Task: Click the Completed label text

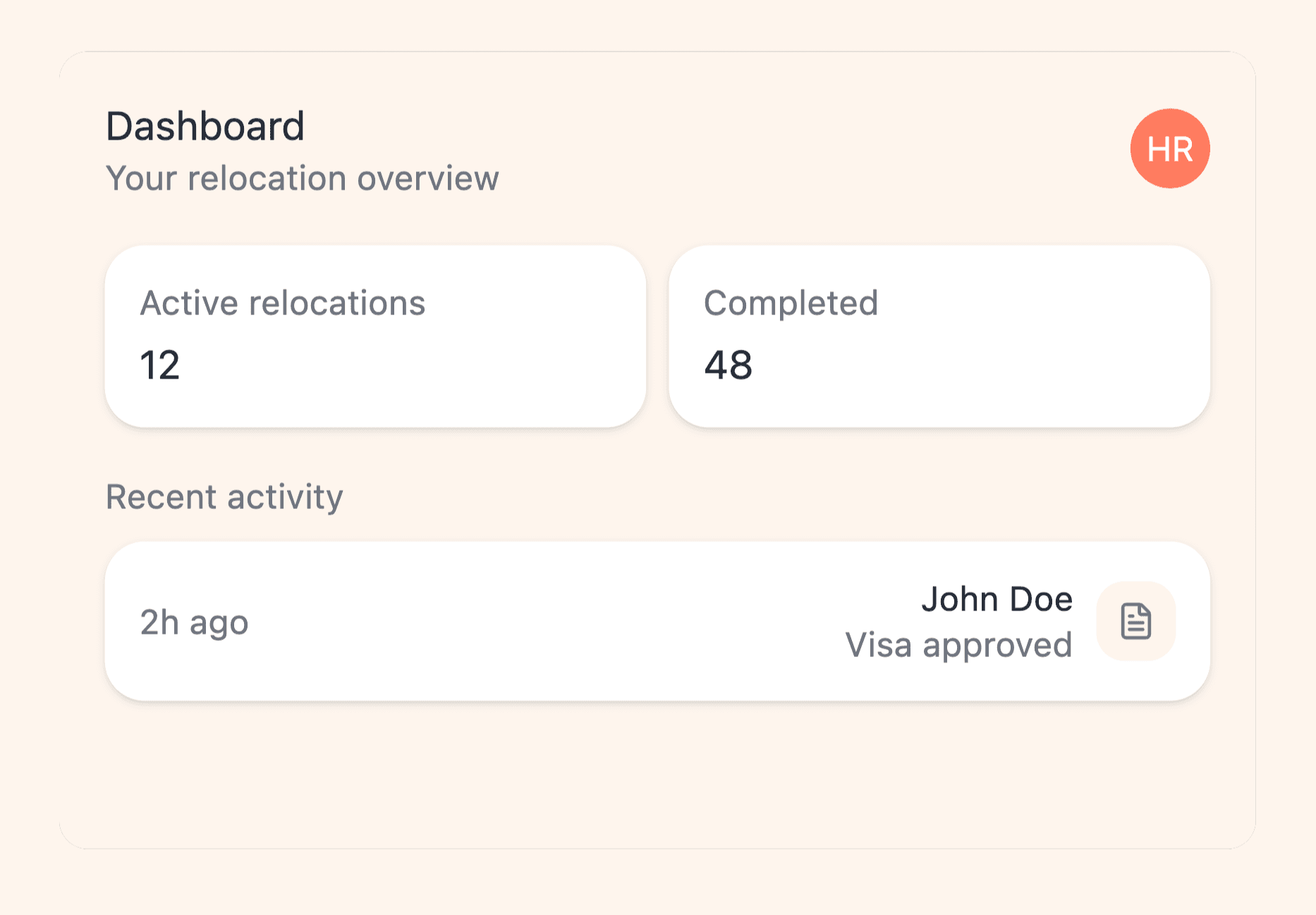Action: click(x=791, y=303)
